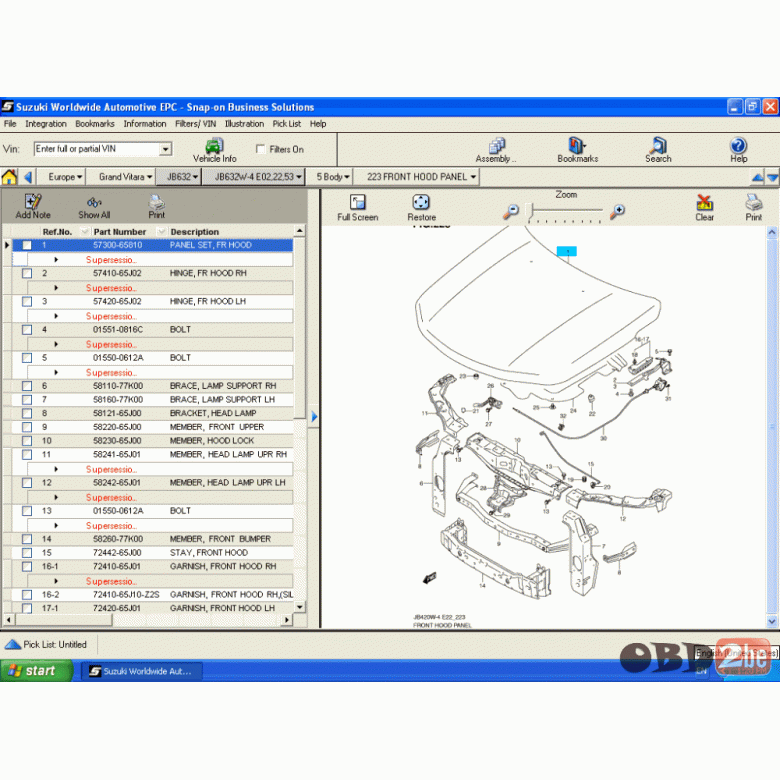Click the Pick List triangle icon
The image size is (780, 780).
click(12, 645)
